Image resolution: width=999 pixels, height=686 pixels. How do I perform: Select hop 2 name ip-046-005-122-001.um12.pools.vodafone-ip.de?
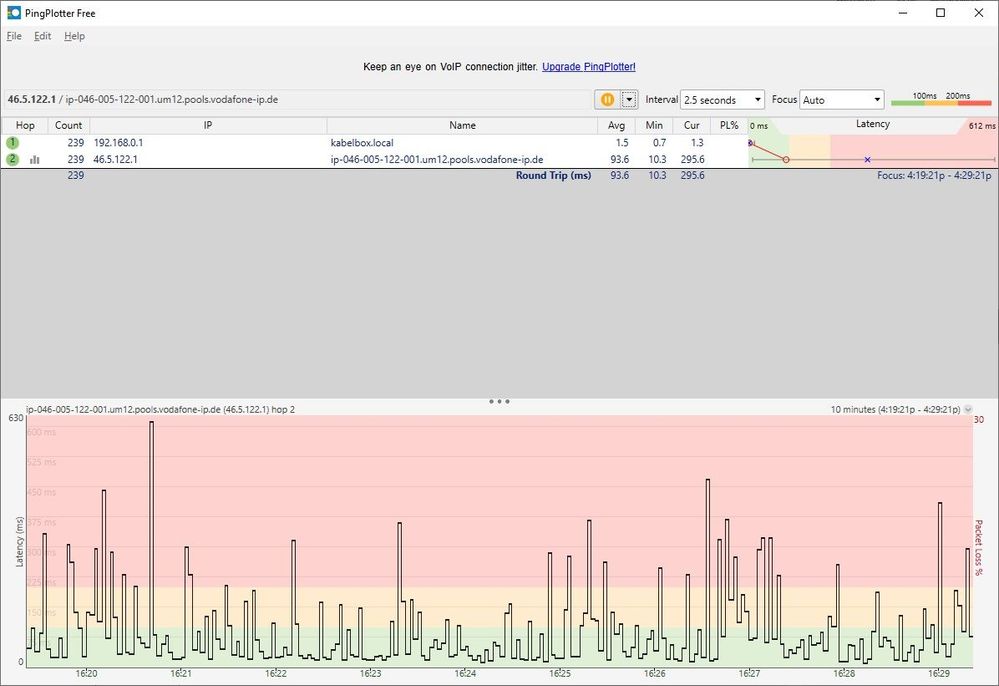point(436,159)
